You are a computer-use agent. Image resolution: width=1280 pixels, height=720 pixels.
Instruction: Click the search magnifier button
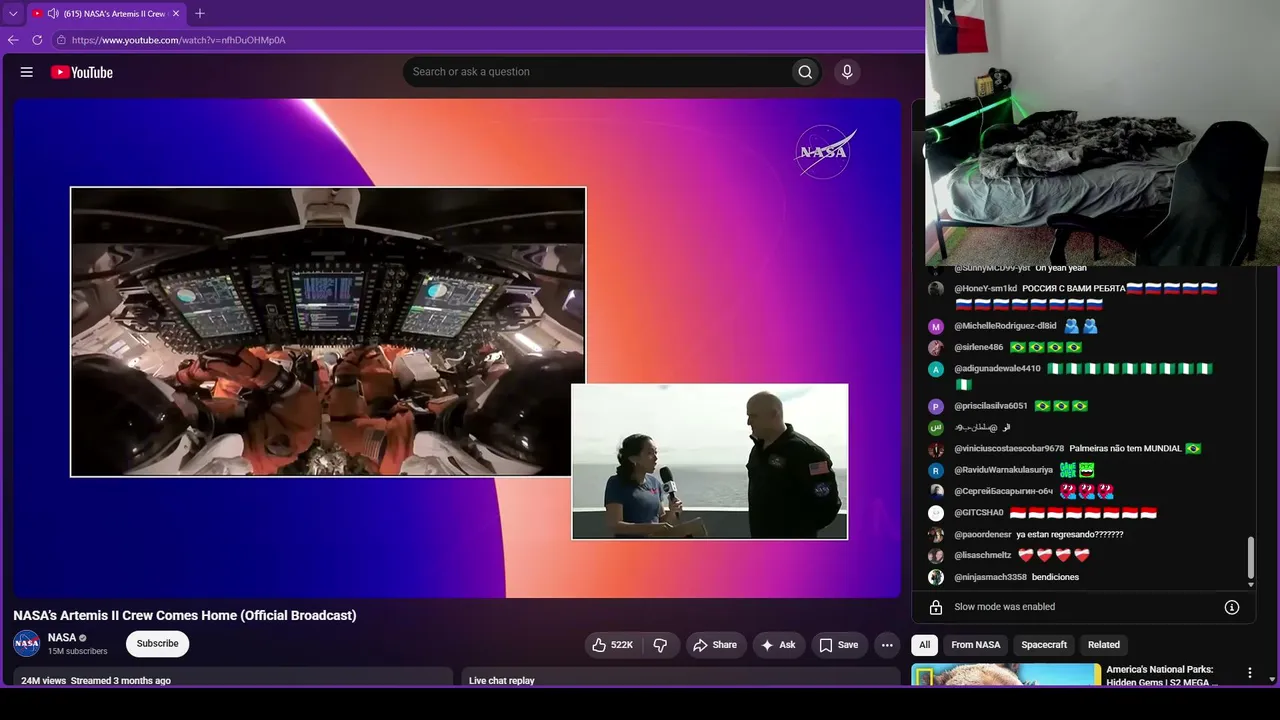805,72
